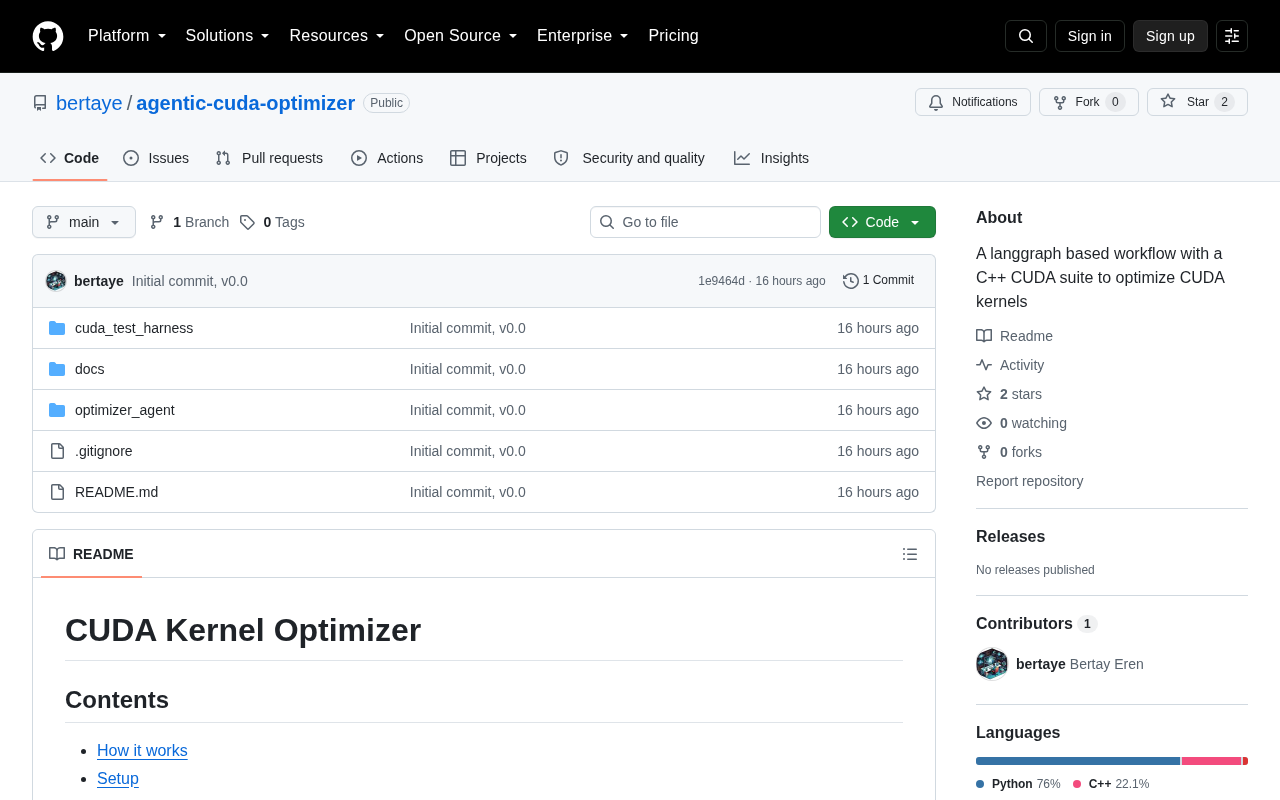The image size is (1280, 800).
Task: Click the .gitignore file icon
Action: tap(57, 451)
